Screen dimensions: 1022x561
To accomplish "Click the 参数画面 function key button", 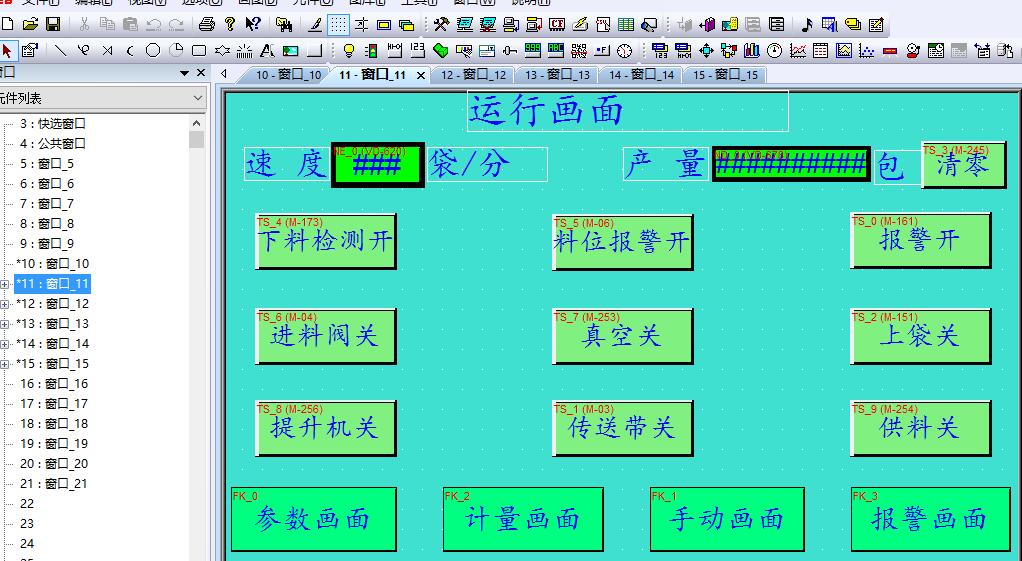I will point(314,519).
